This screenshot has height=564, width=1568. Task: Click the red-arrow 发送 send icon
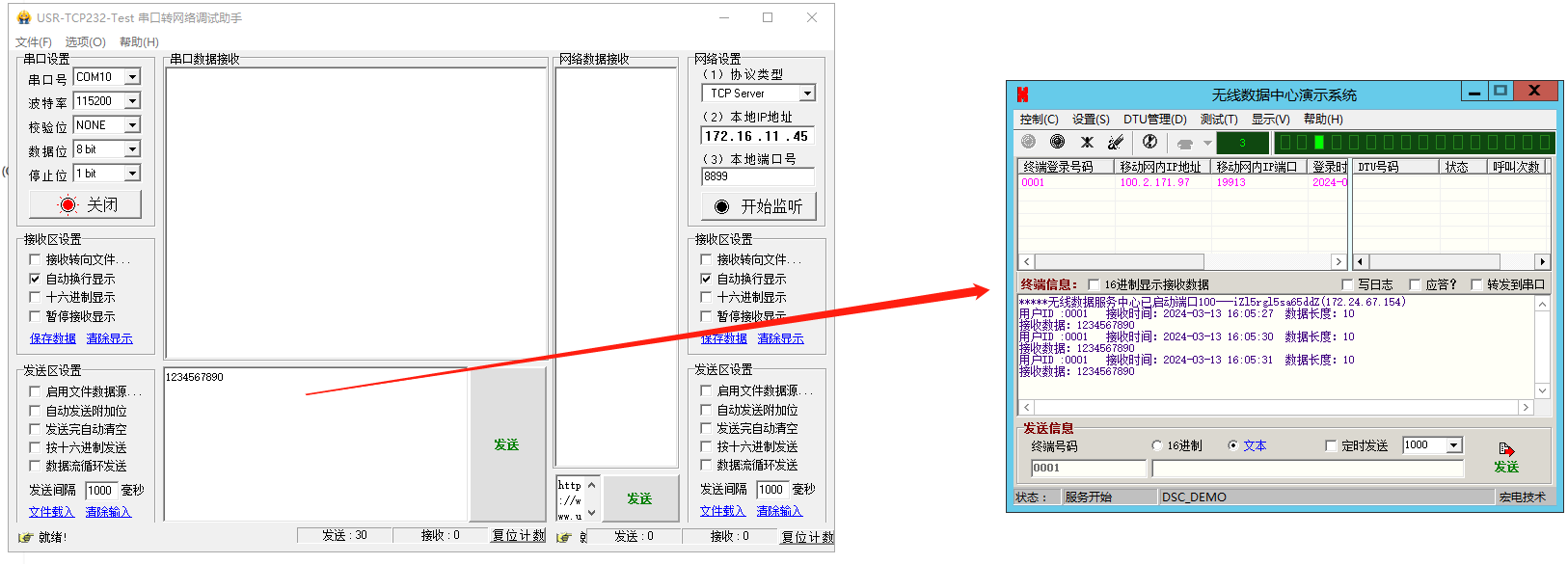point(1506,450)
